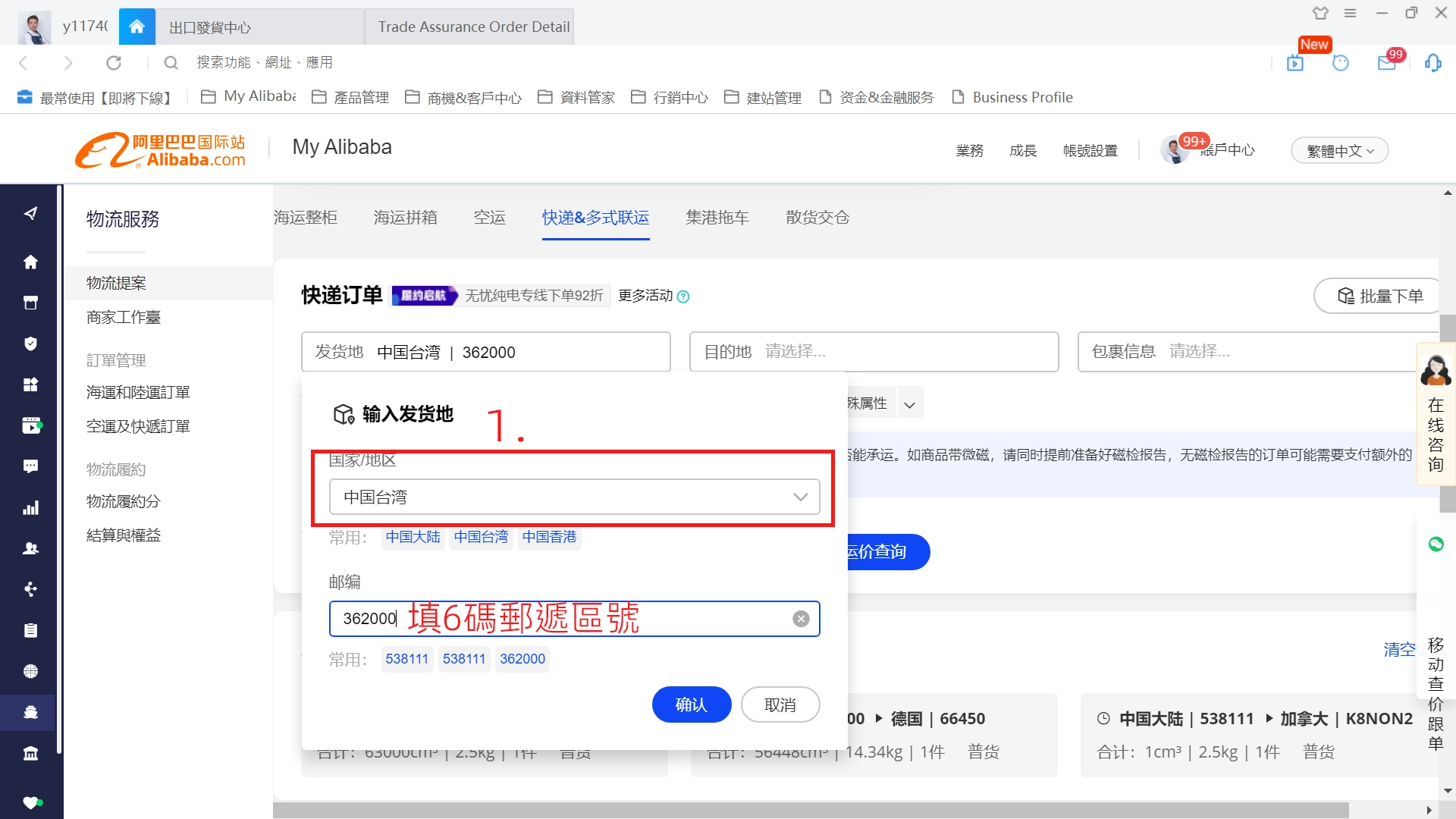Switch to the 集港拖车 tab
This screenshot has height=819, width=1456.
click(717, 218)
